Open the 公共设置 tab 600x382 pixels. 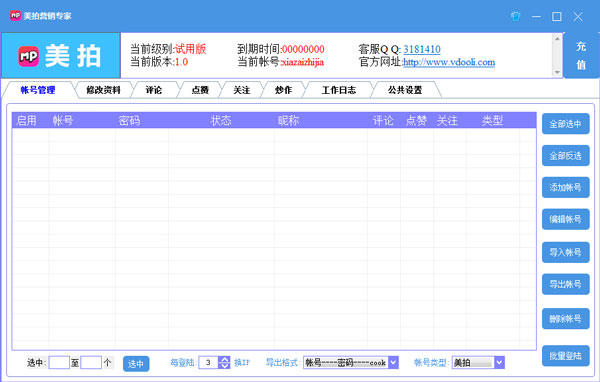pos(405,90)
